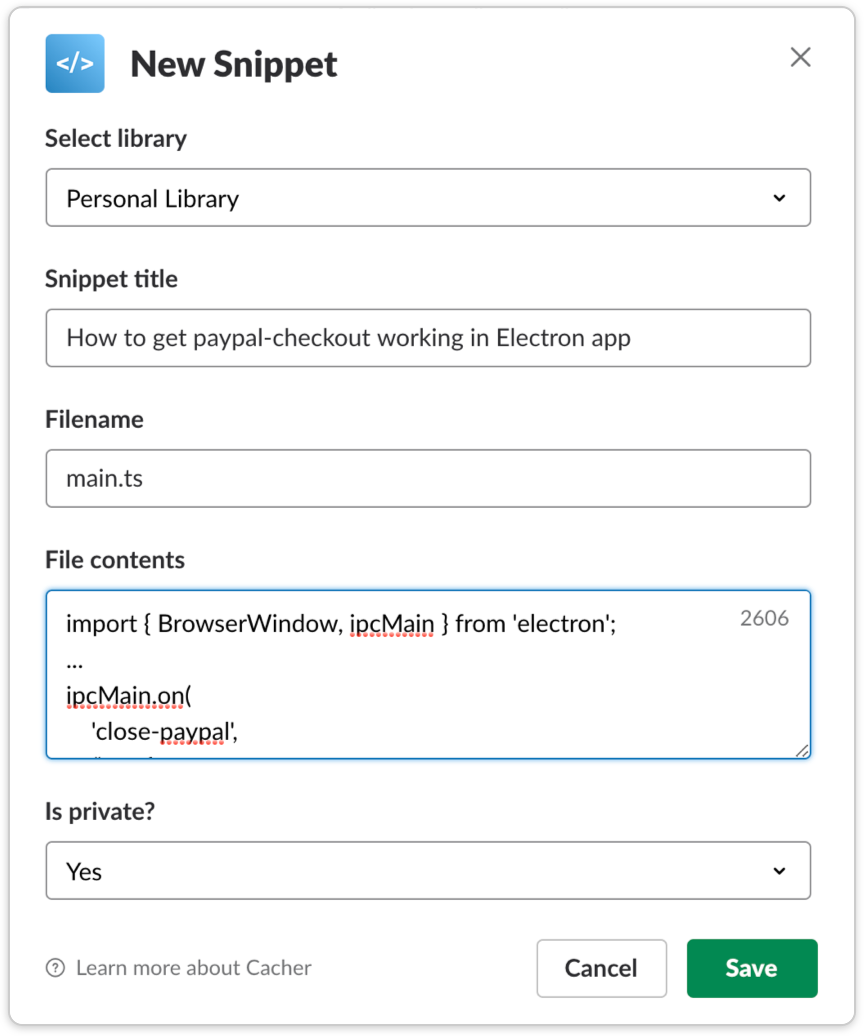The width and height of the screenshot is (864, 1036).
Task: Click the Is private? label
Action: tap(100, 811)
